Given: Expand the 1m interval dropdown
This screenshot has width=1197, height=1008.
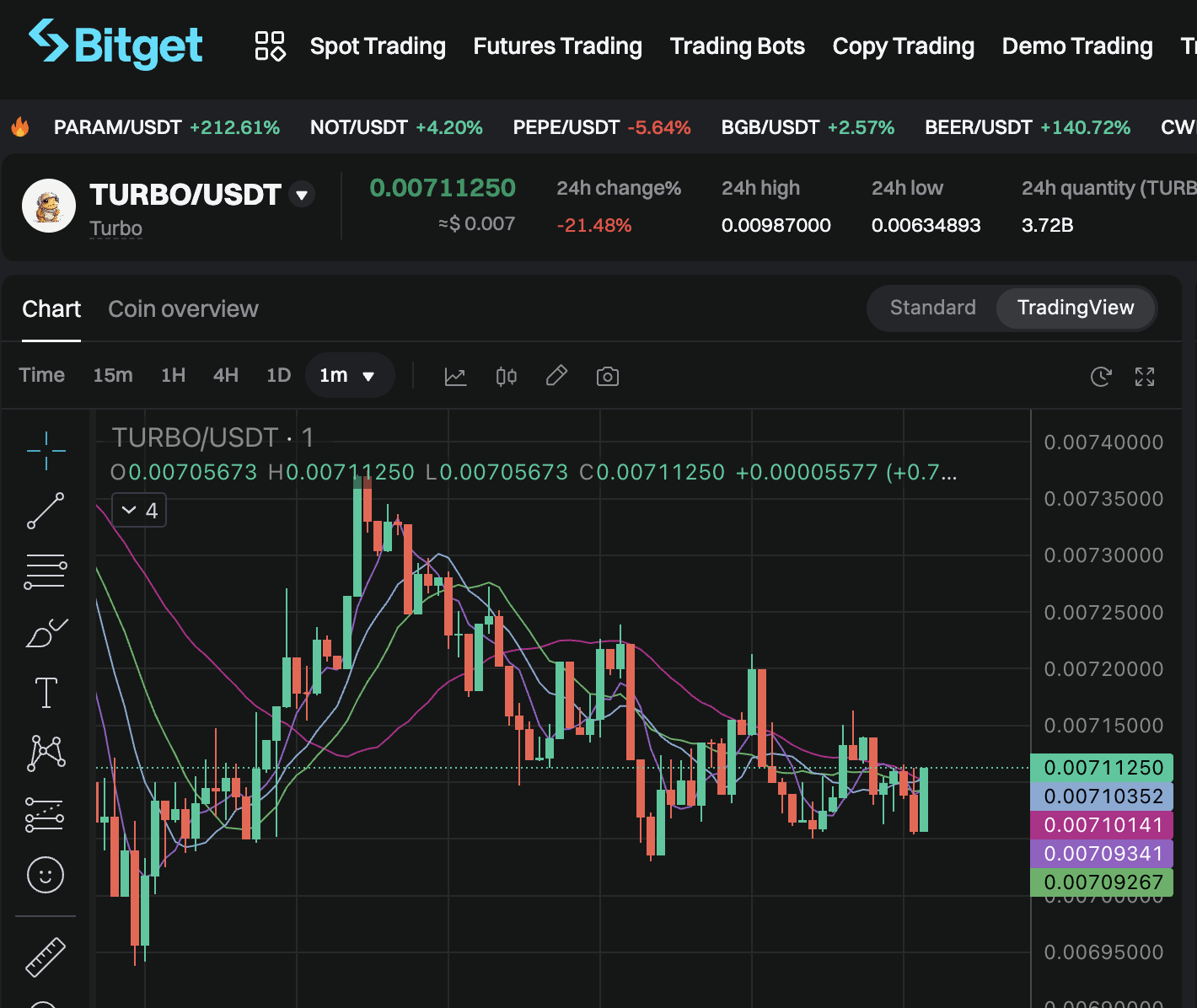Looking at the screenshot, I should (x=350, y=375).
